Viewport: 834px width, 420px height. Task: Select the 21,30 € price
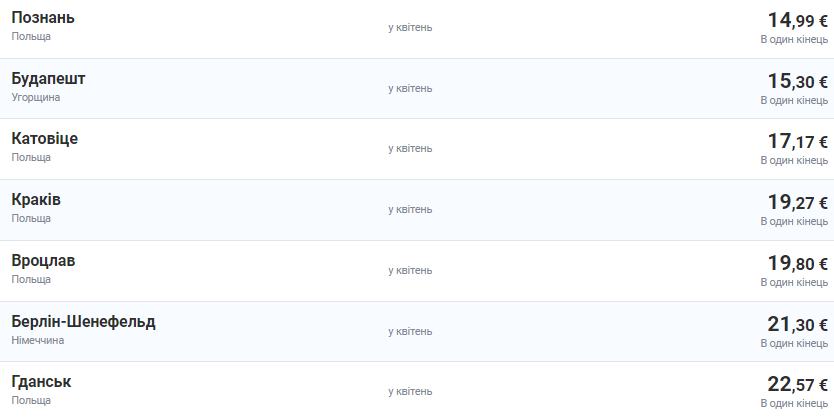[x=797, y=325]
